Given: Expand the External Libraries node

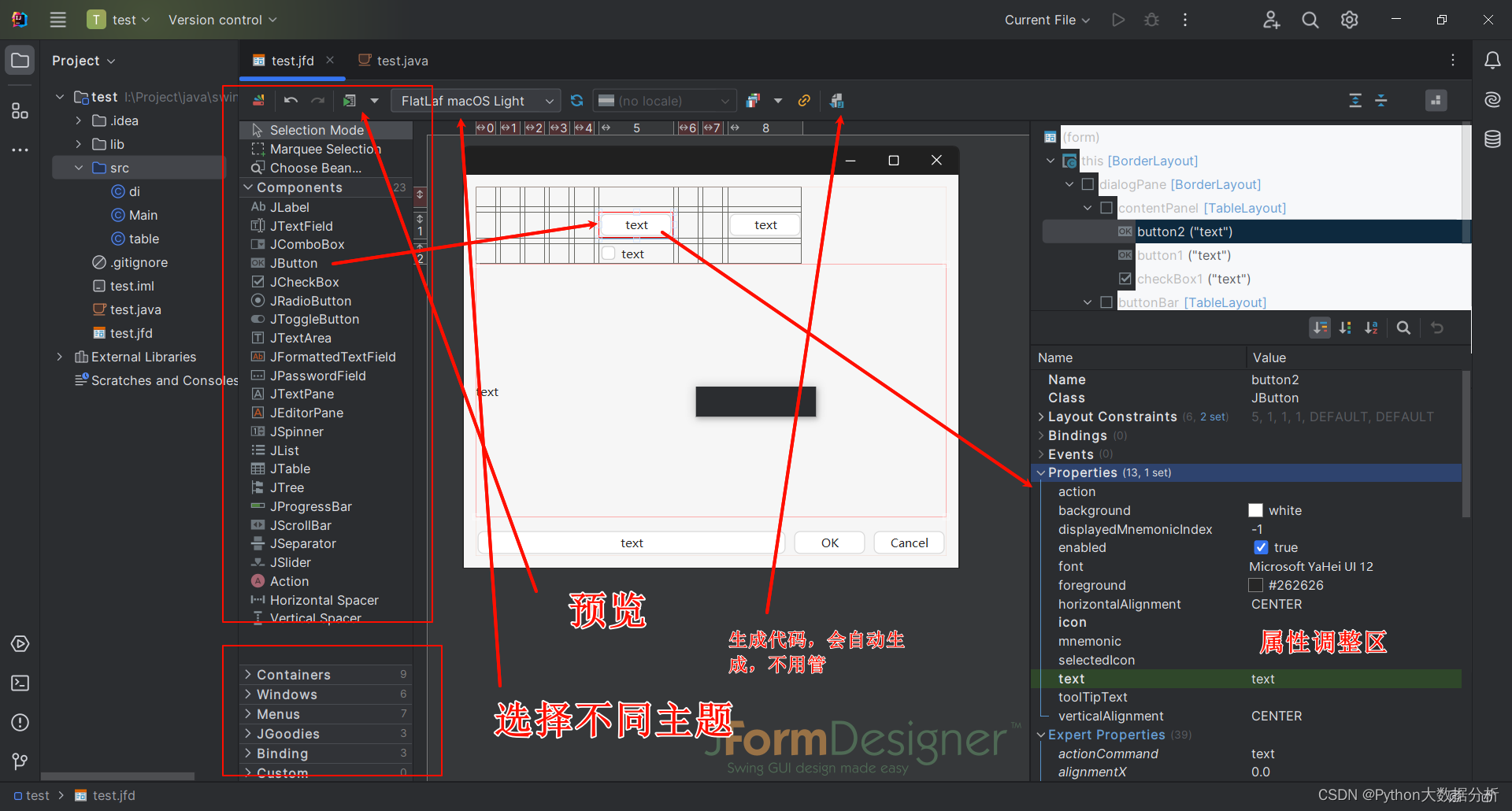Looking at the screenshot, I should 60,357.
